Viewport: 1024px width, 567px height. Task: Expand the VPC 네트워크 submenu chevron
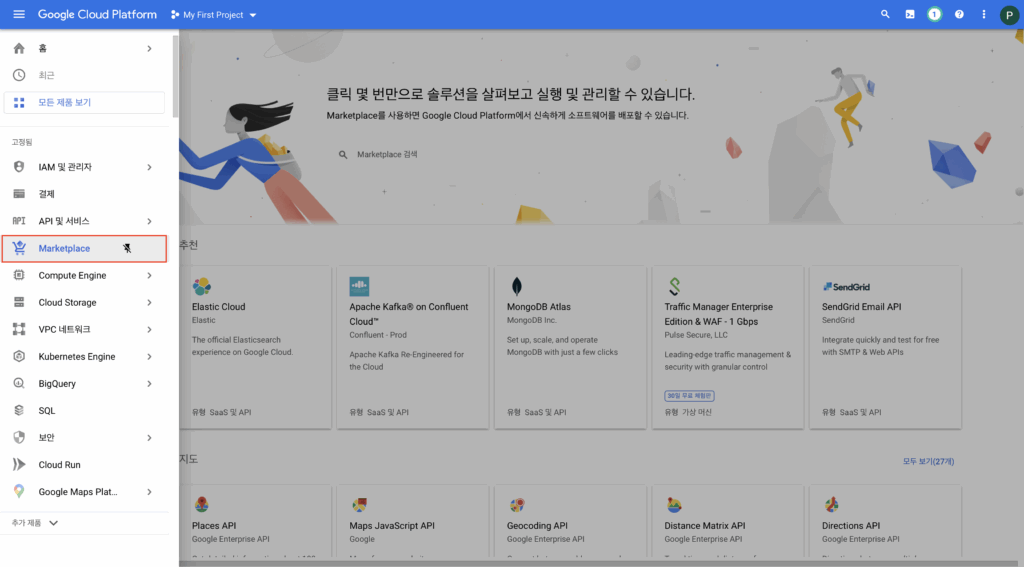coord(150,330)
